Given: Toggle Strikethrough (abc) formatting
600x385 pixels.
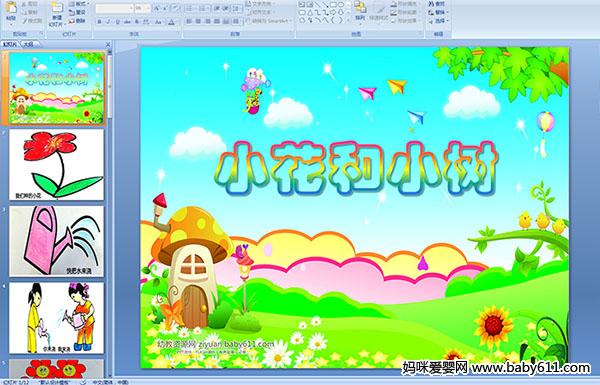Looking at the screenshot, I should pos(127,22).
